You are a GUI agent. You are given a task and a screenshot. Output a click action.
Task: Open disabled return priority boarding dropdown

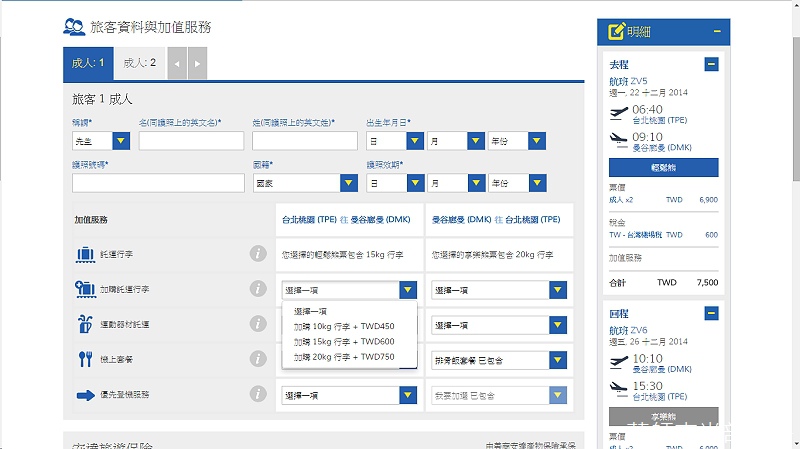499,395
